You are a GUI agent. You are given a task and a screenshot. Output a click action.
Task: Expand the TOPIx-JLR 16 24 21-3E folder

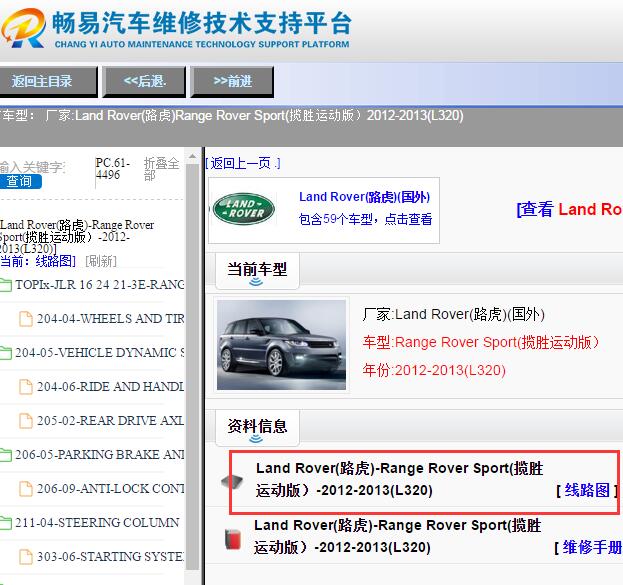tap(99, 285)
